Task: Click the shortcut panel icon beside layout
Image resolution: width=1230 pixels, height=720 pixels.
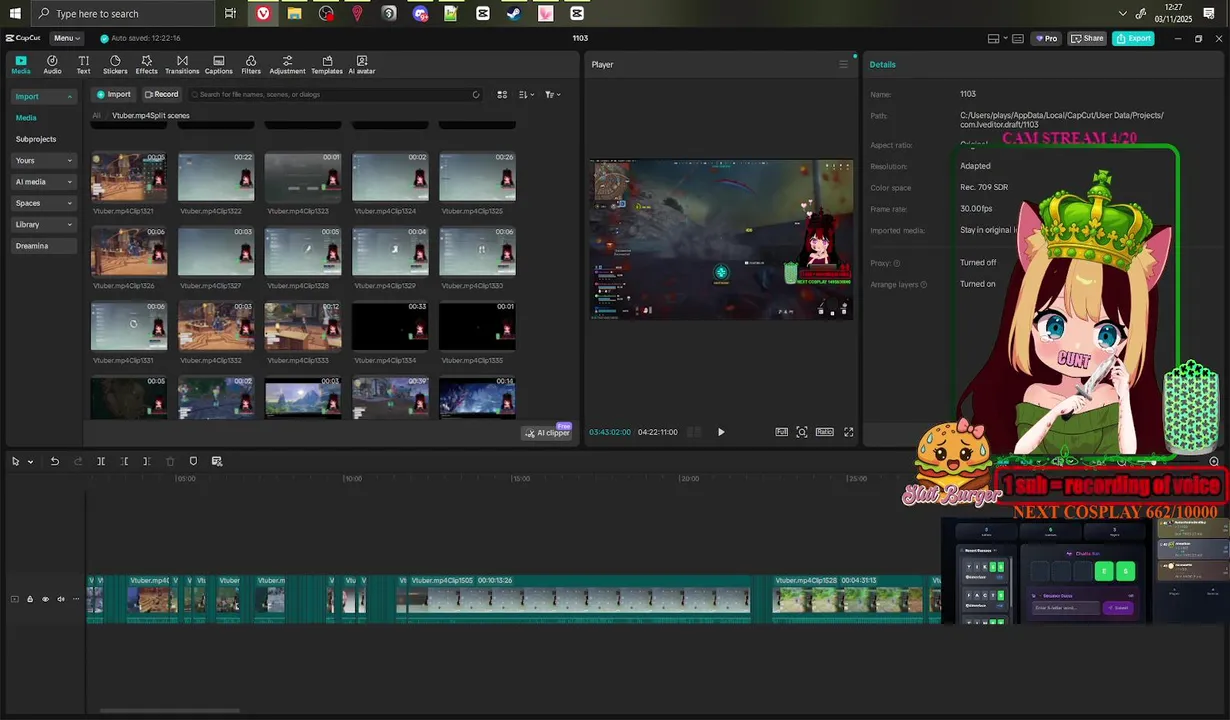Action: 1018,38
